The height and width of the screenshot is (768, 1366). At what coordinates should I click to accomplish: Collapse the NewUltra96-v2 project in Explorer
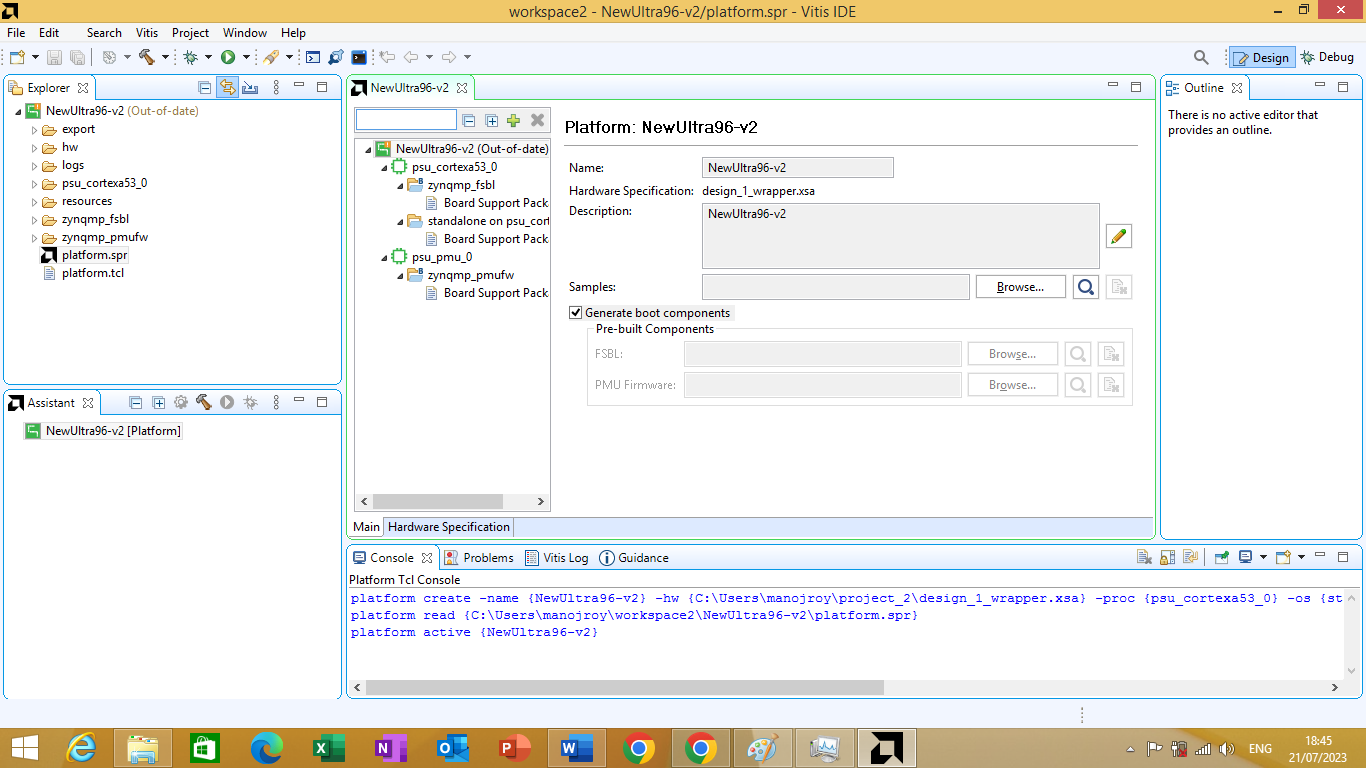(x=18, y=111)
